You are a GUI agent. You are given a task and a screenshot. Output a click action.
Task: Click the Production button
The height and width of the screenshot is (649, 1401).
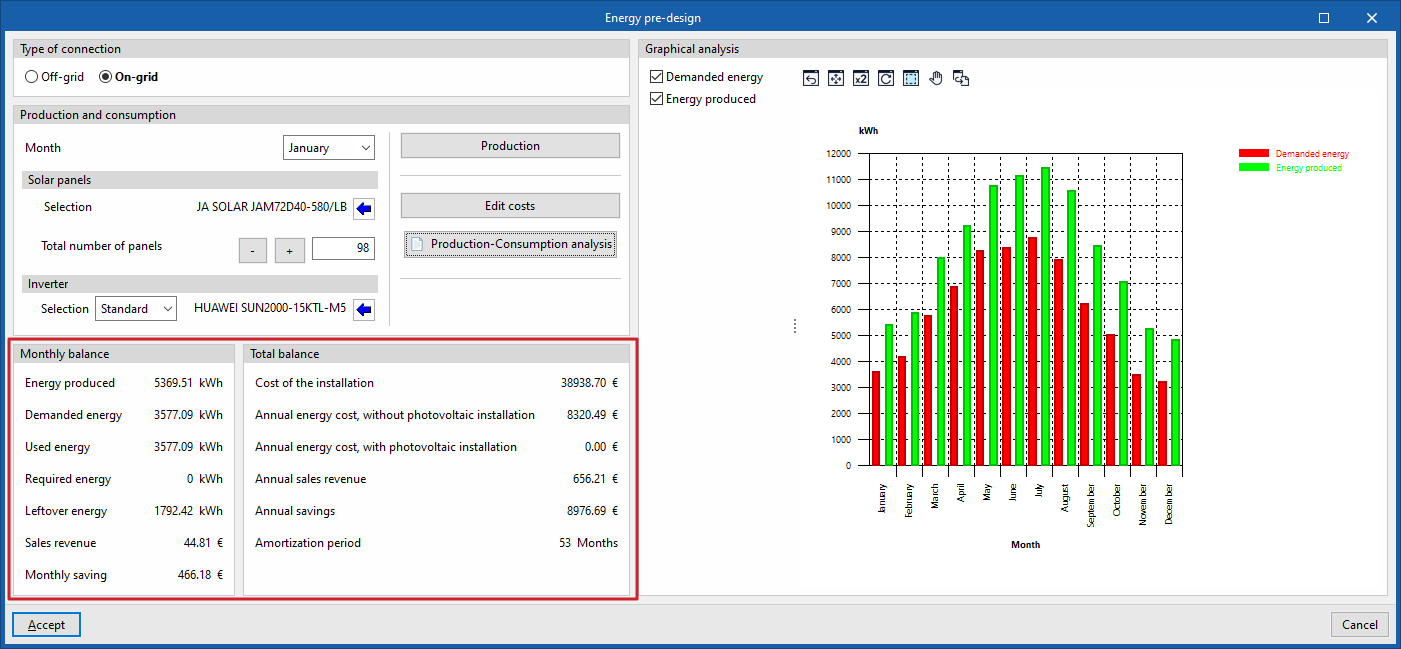click(510, 146)
